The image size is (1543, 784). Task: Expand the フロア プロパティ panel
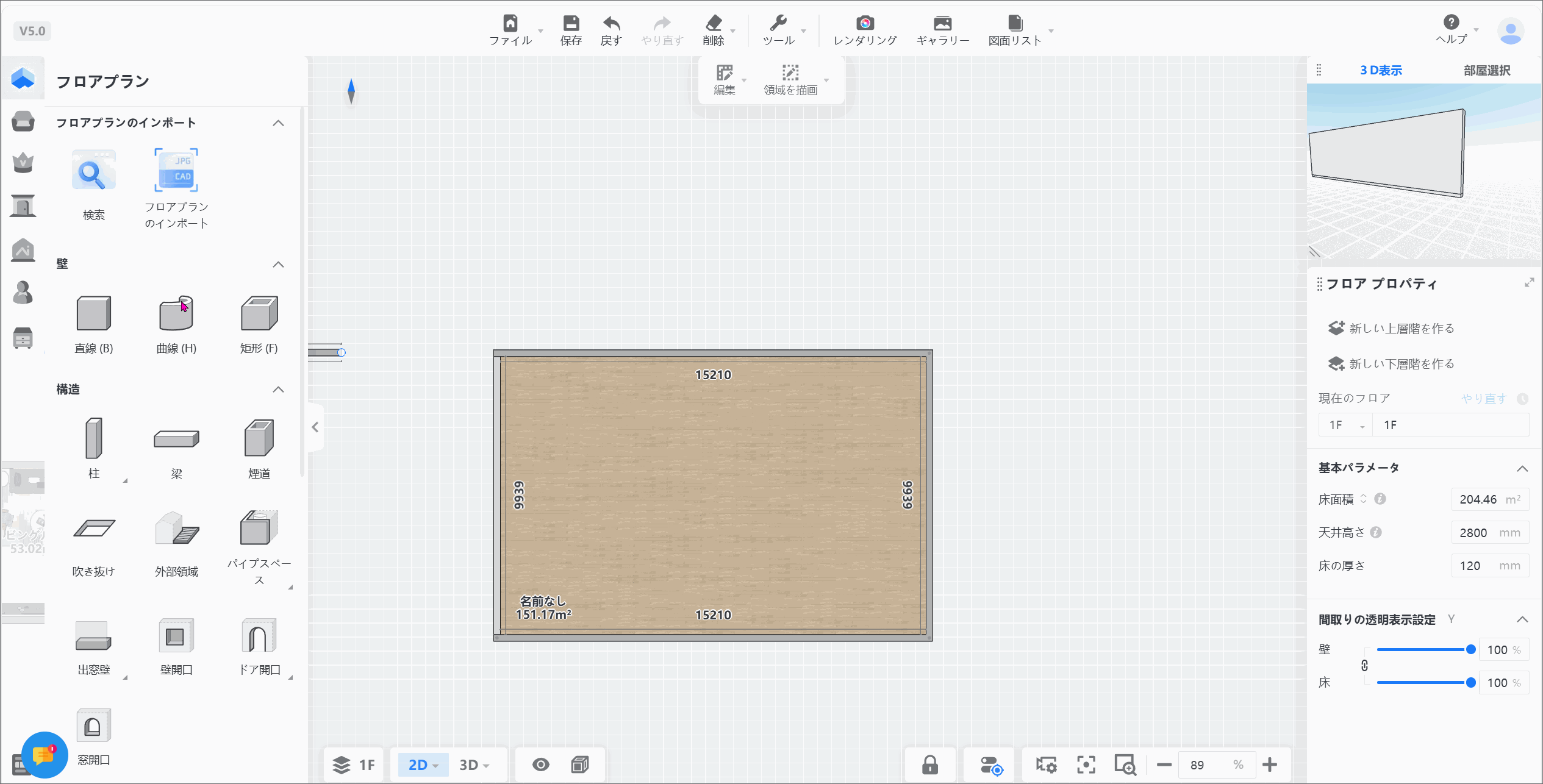coord(1529,283)
